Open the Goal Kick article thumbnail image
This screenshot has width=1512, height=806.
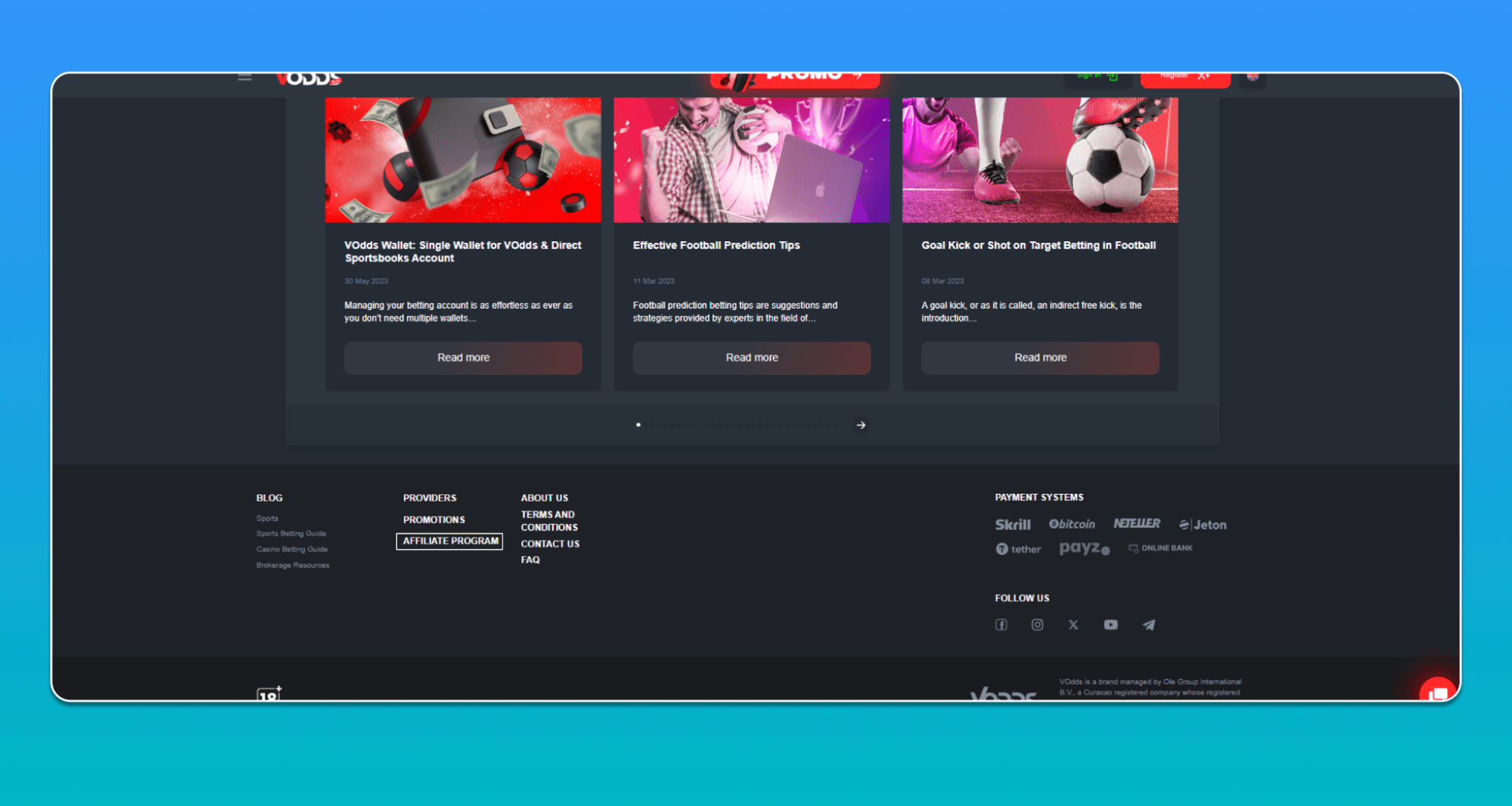click(x=1039, y=160)
